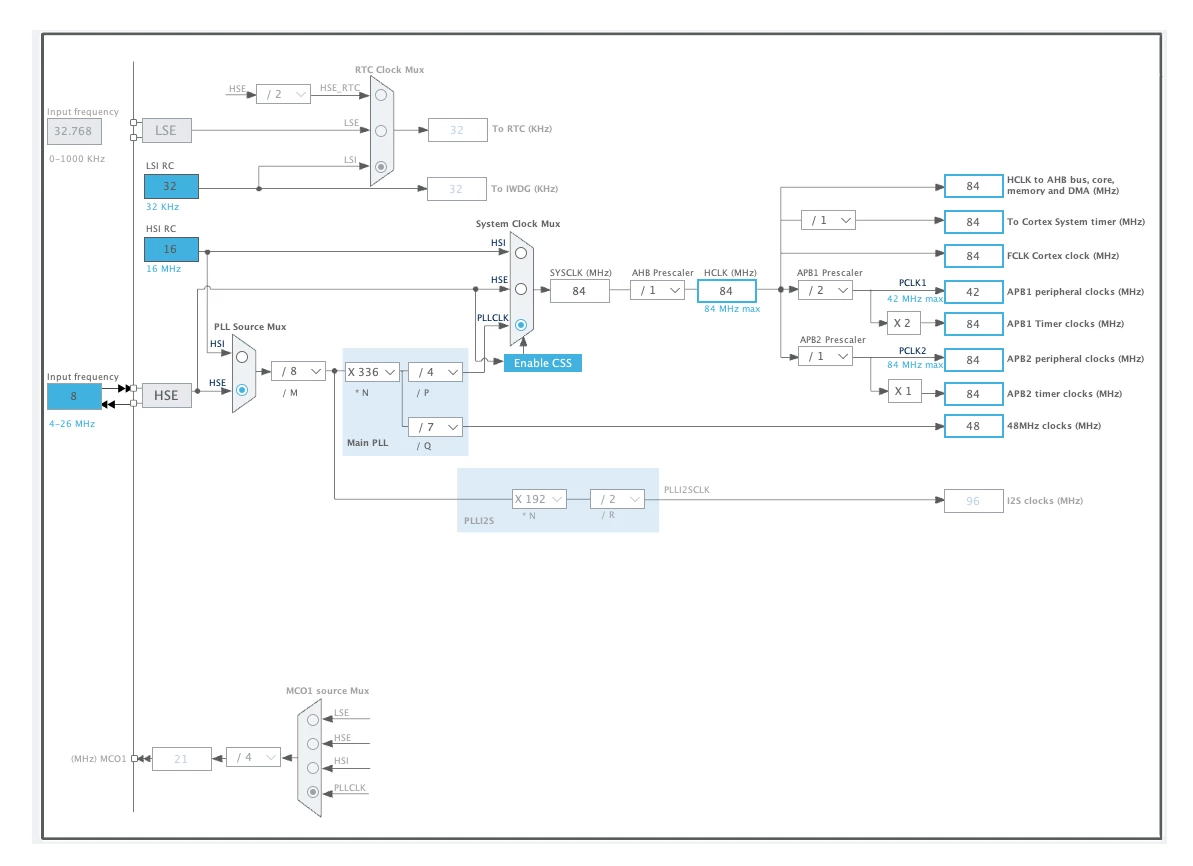Select HSE radio in PLL Source Mux

tap(242, 390)
